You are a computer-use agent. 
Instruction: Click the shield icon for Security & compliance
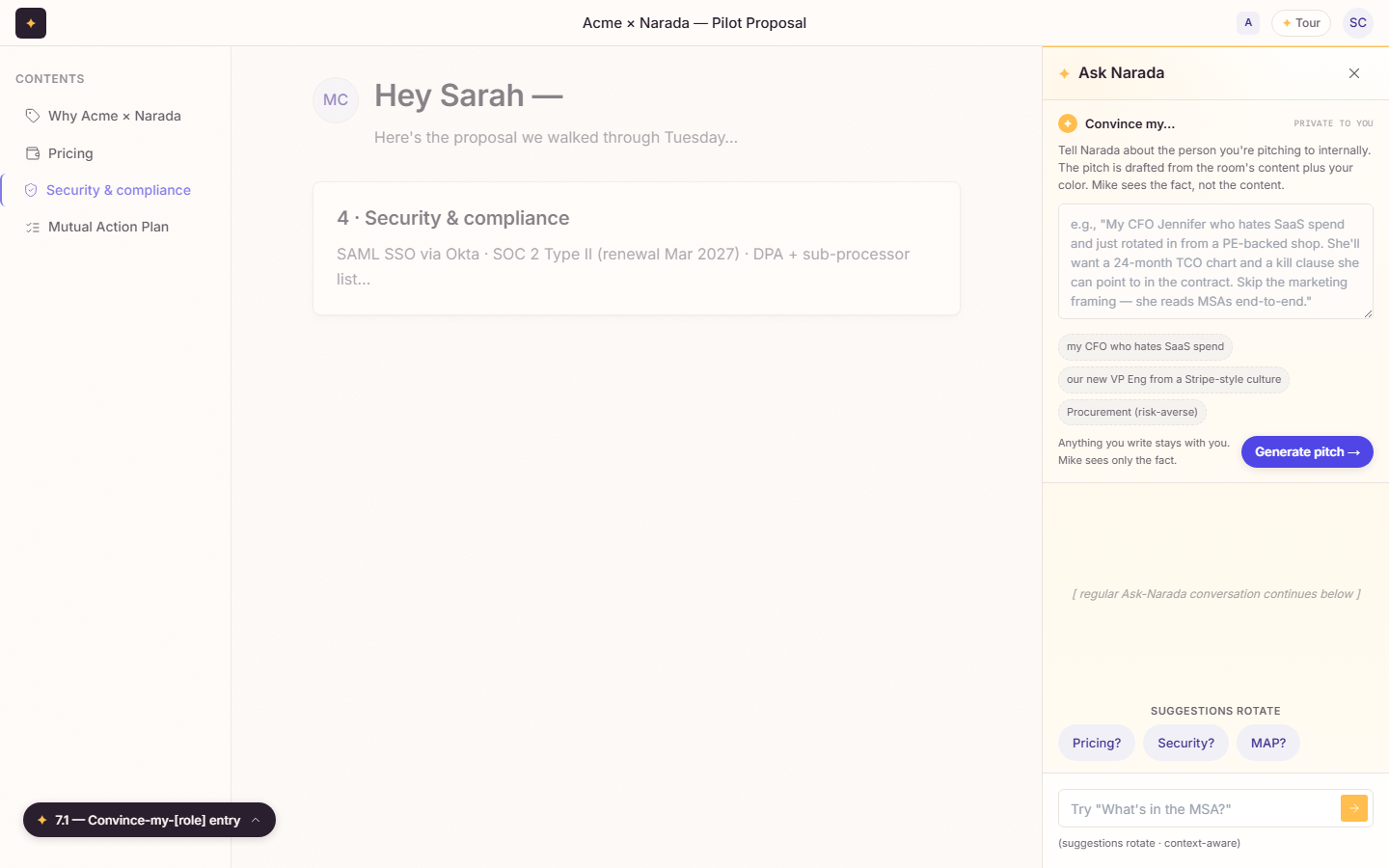pyautogui.click(x=31, y=190)
